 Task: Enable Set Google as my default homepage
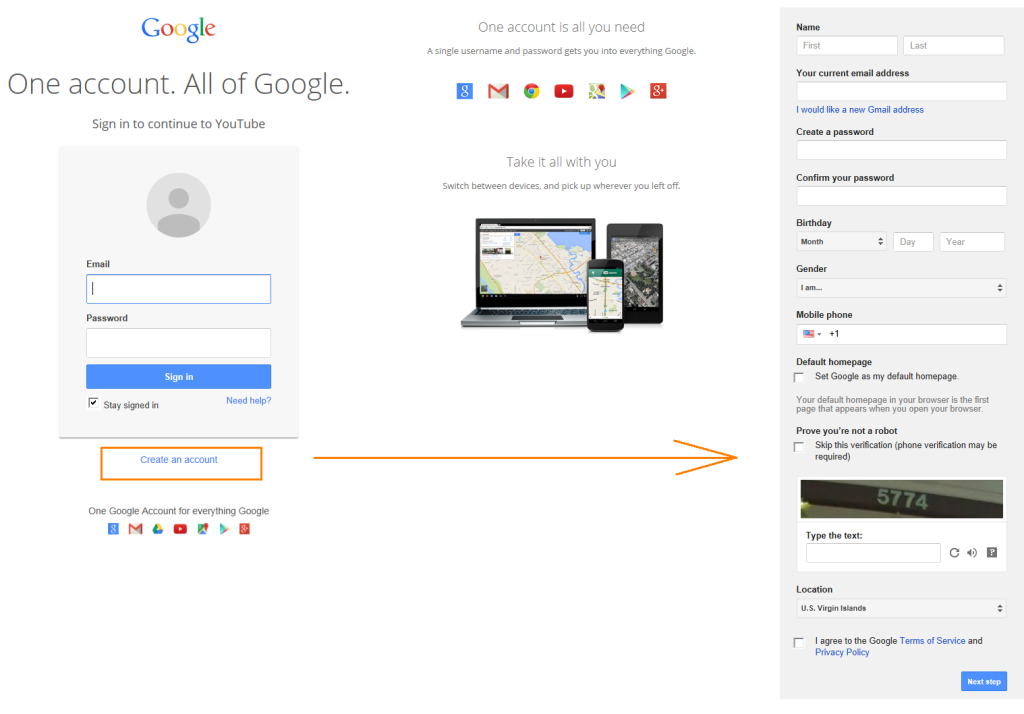pos(799,377)
